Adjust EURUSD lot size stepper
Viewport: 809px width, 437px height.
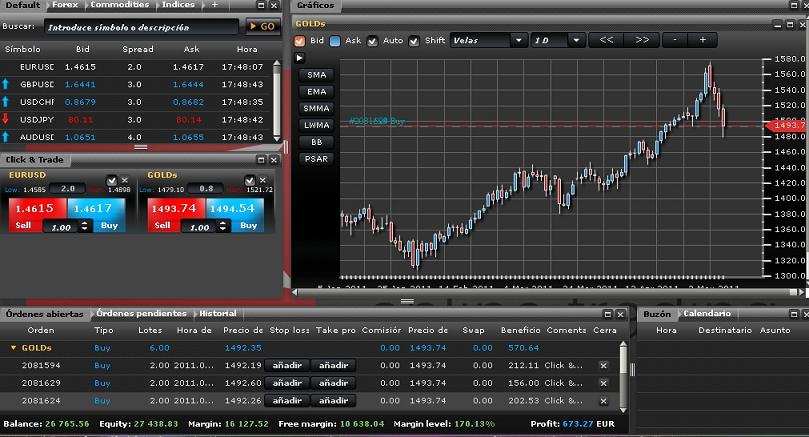(85, 226)
